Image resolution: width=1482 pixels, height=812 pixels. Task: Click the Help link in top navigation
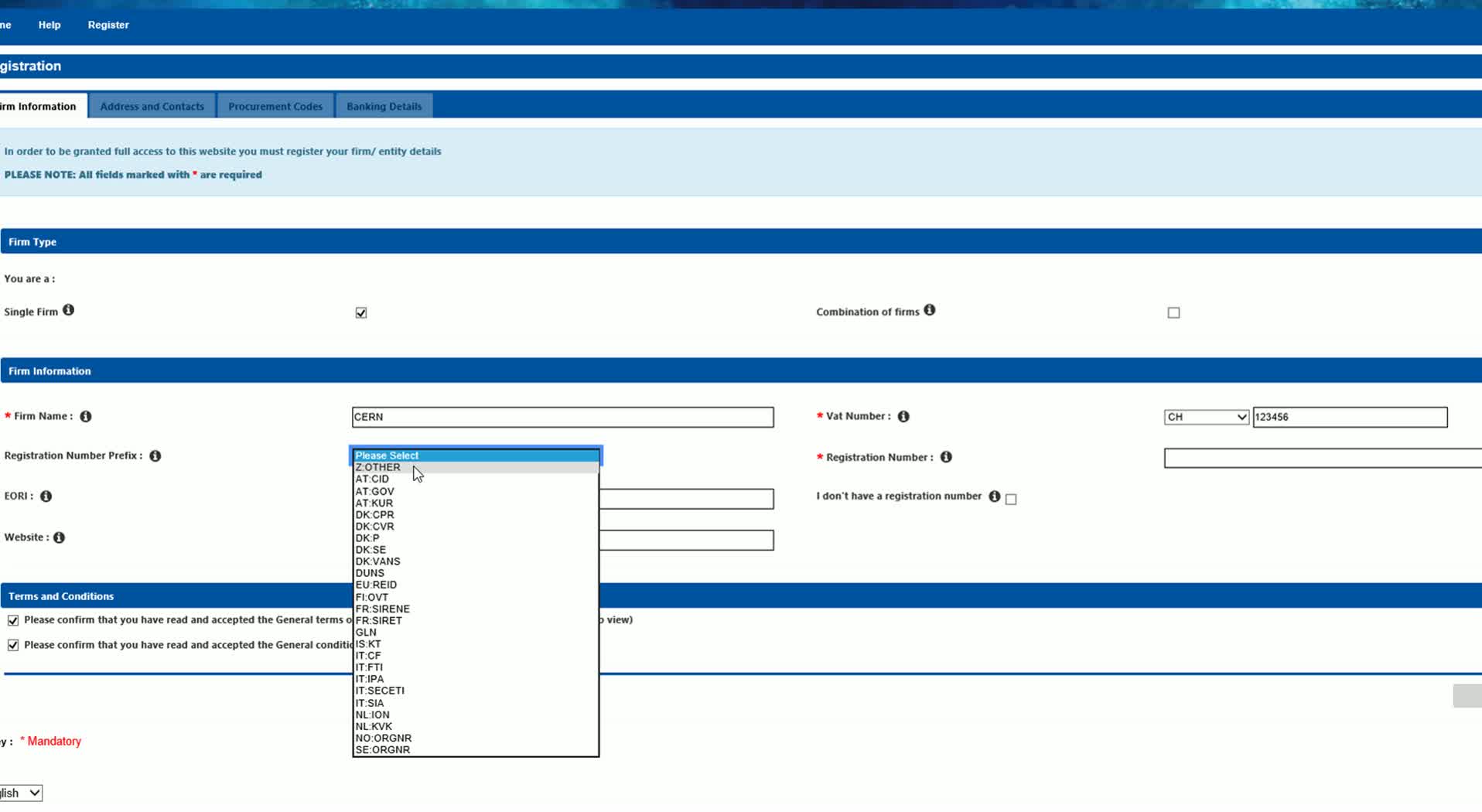50,25
